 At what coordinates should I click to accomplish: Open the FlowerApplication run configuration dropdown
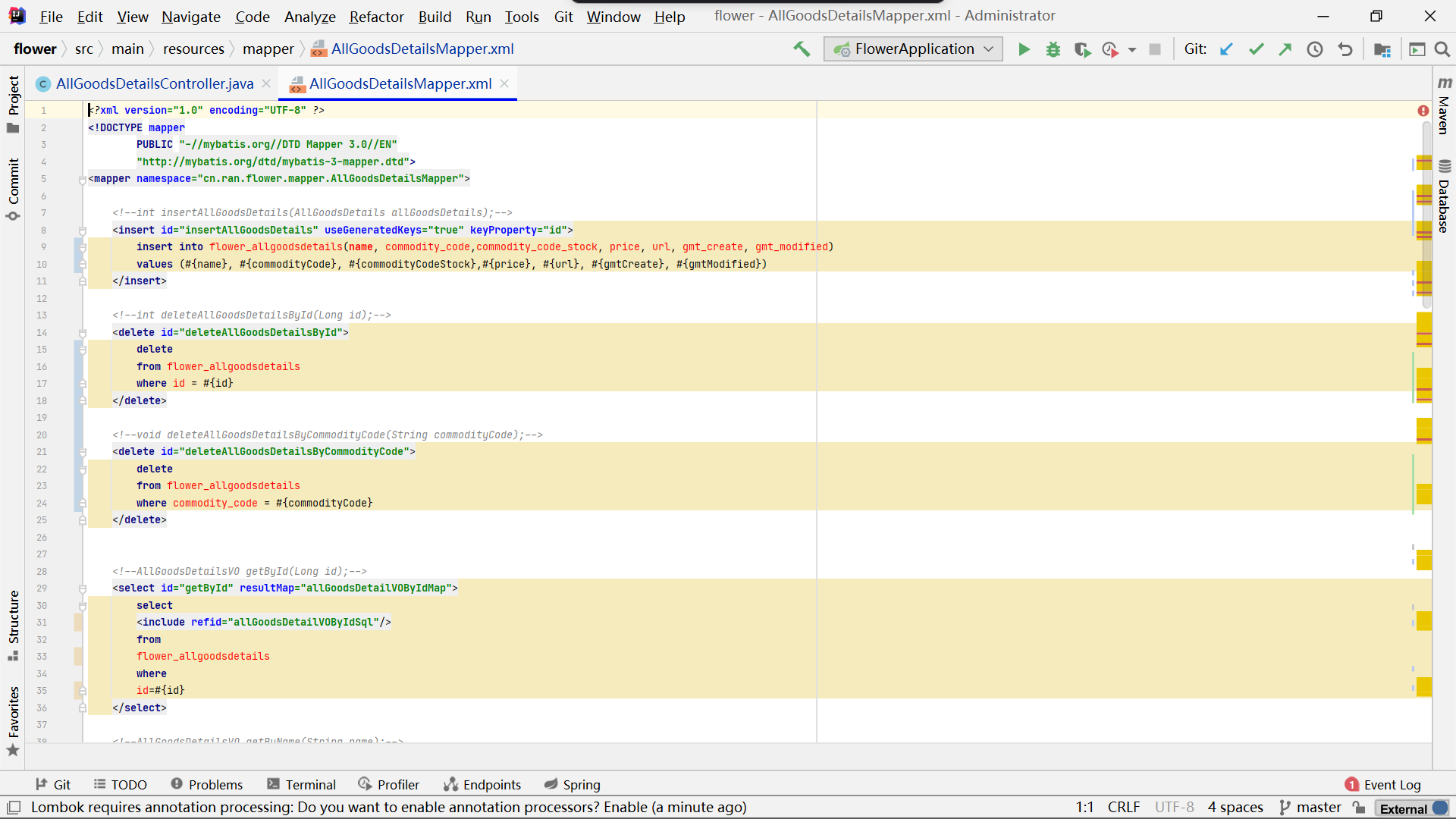pos(913,49)
